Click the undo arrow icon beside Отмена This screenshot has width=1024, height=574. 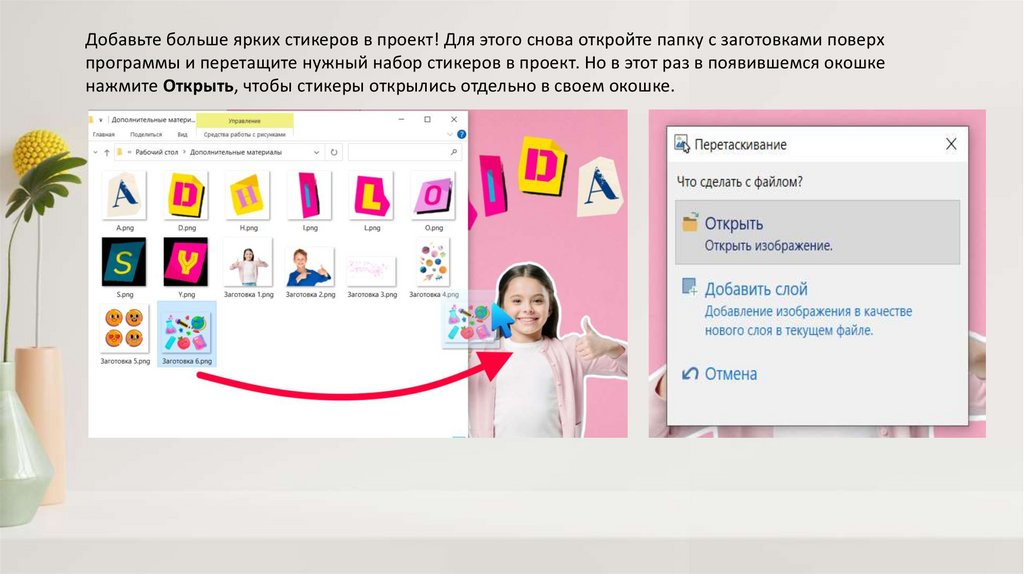(x=690, y=374)
